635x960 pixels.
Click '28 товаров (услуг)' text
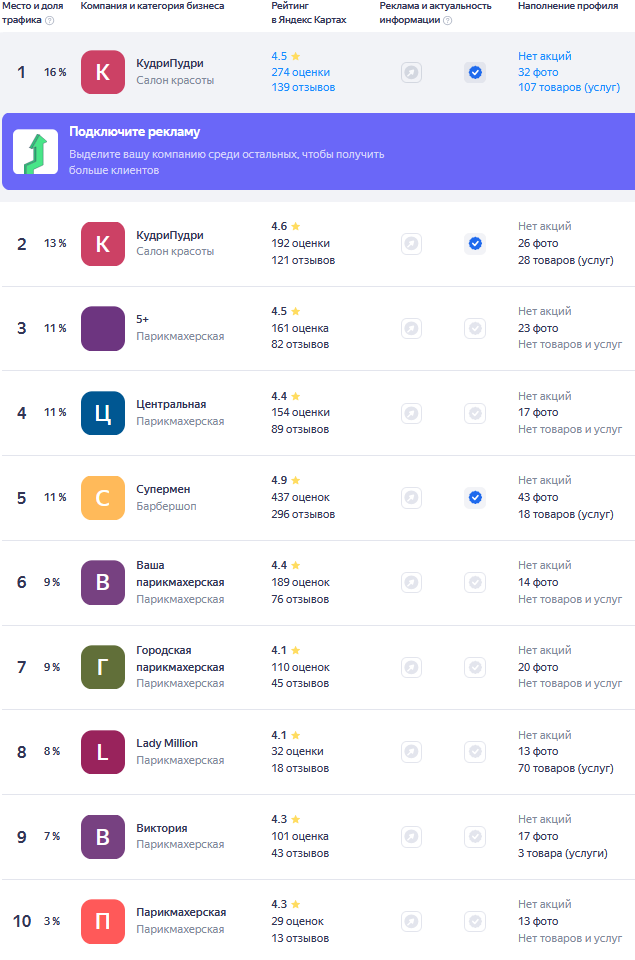pyautogui.click(x=566, y=261)
